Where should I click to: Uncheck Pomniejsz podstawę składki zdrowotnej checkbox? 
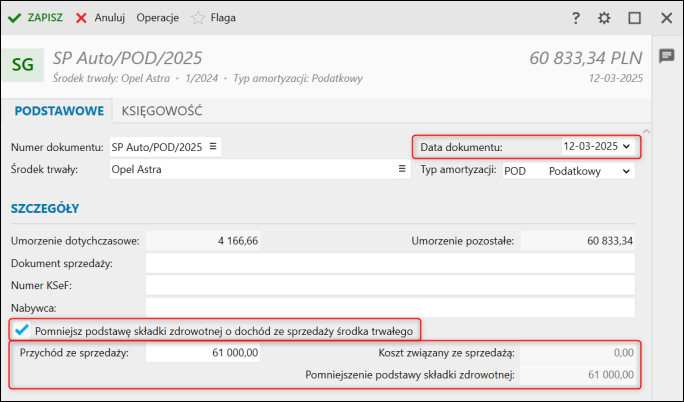pyautogui.click(x=21, y=330)
